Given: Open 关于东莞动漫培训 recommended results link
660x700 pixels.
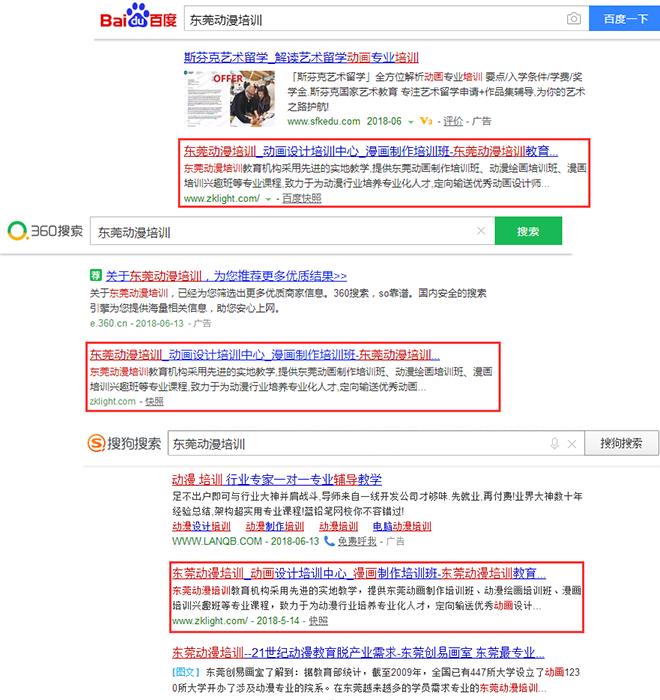Looking at the screenshot, I should 226,276.
